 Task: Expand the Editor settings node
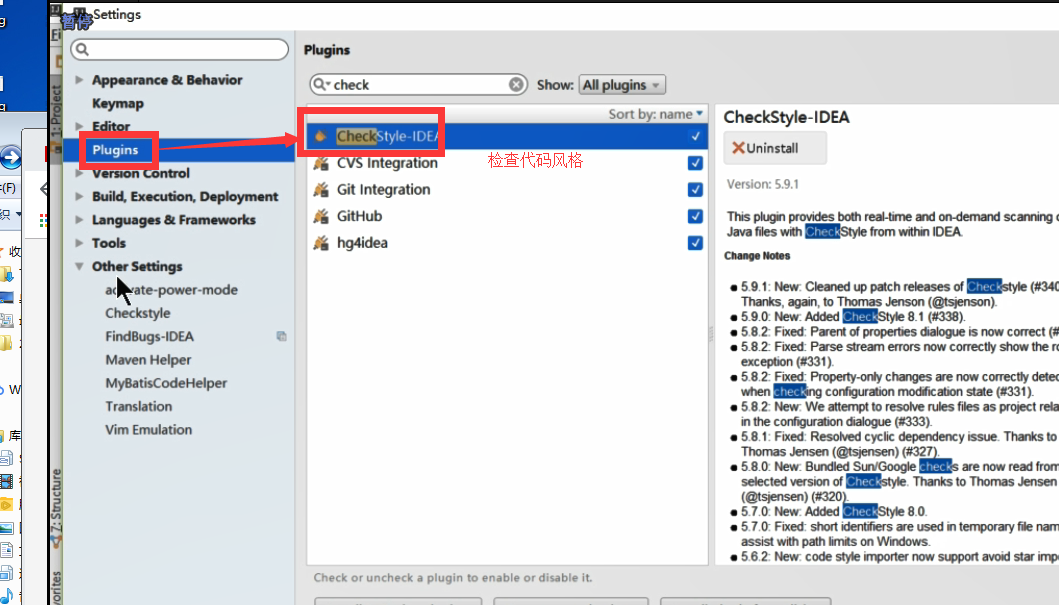79,126
